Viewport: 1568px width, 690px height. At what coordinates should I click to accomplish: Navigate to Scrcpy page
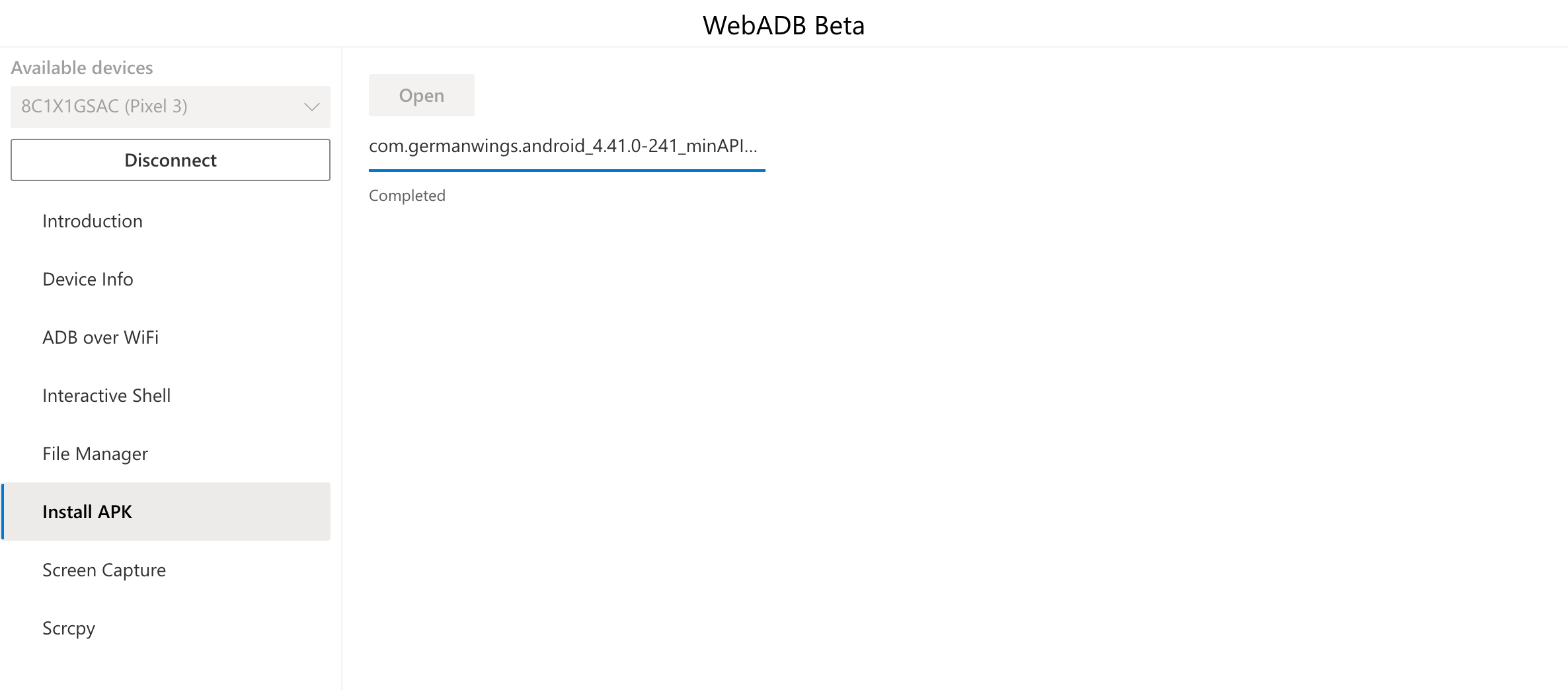(69, 628)
